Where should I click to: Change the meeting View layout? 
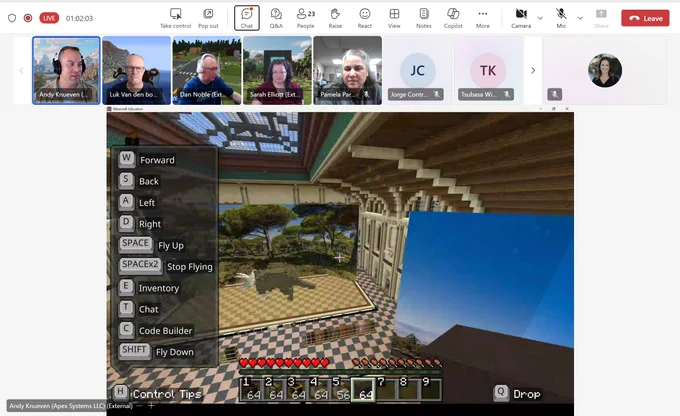coord(394,18)
